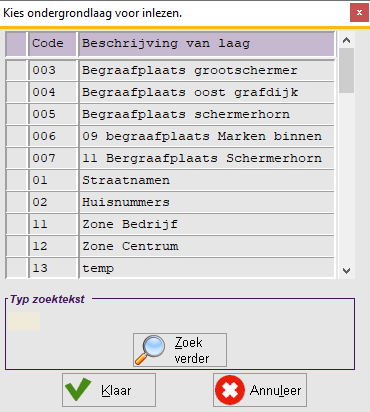The image size is (370, 412).
Task: Close the dialog with the red X
Action: click(359, 13)
